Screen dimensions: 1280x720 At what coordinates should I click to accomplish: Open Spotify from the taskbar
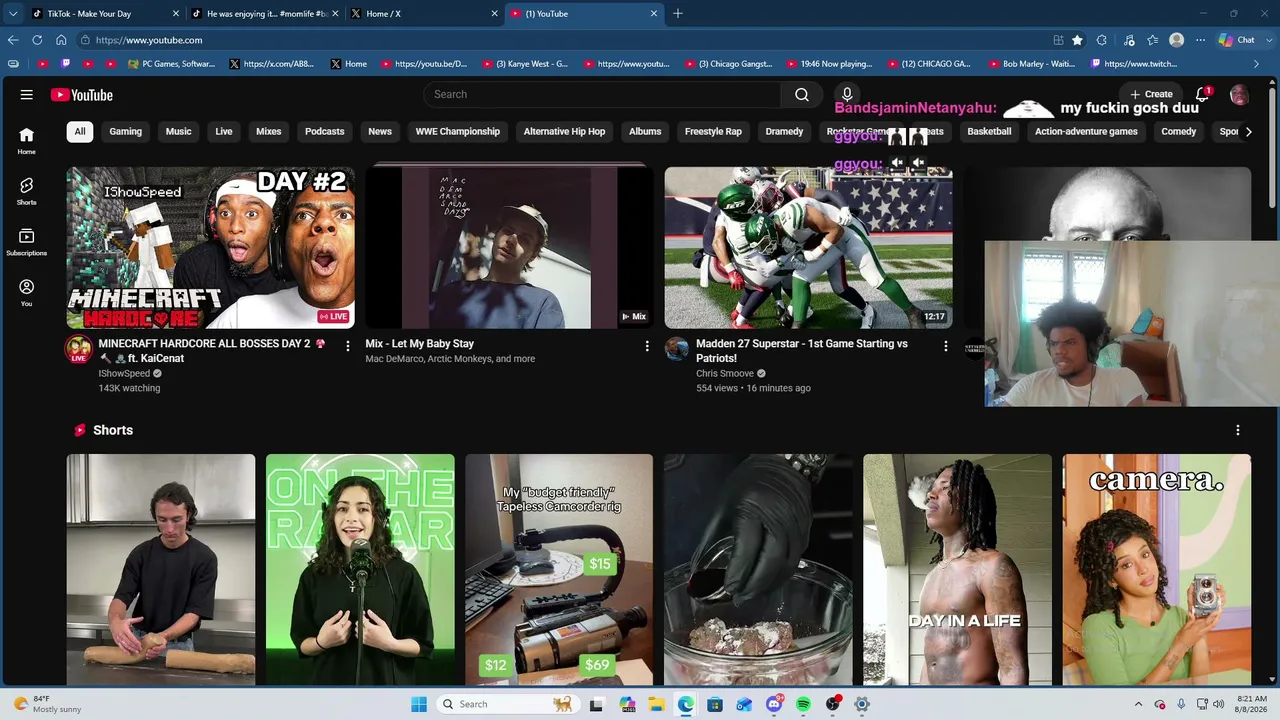coord(803,704)
